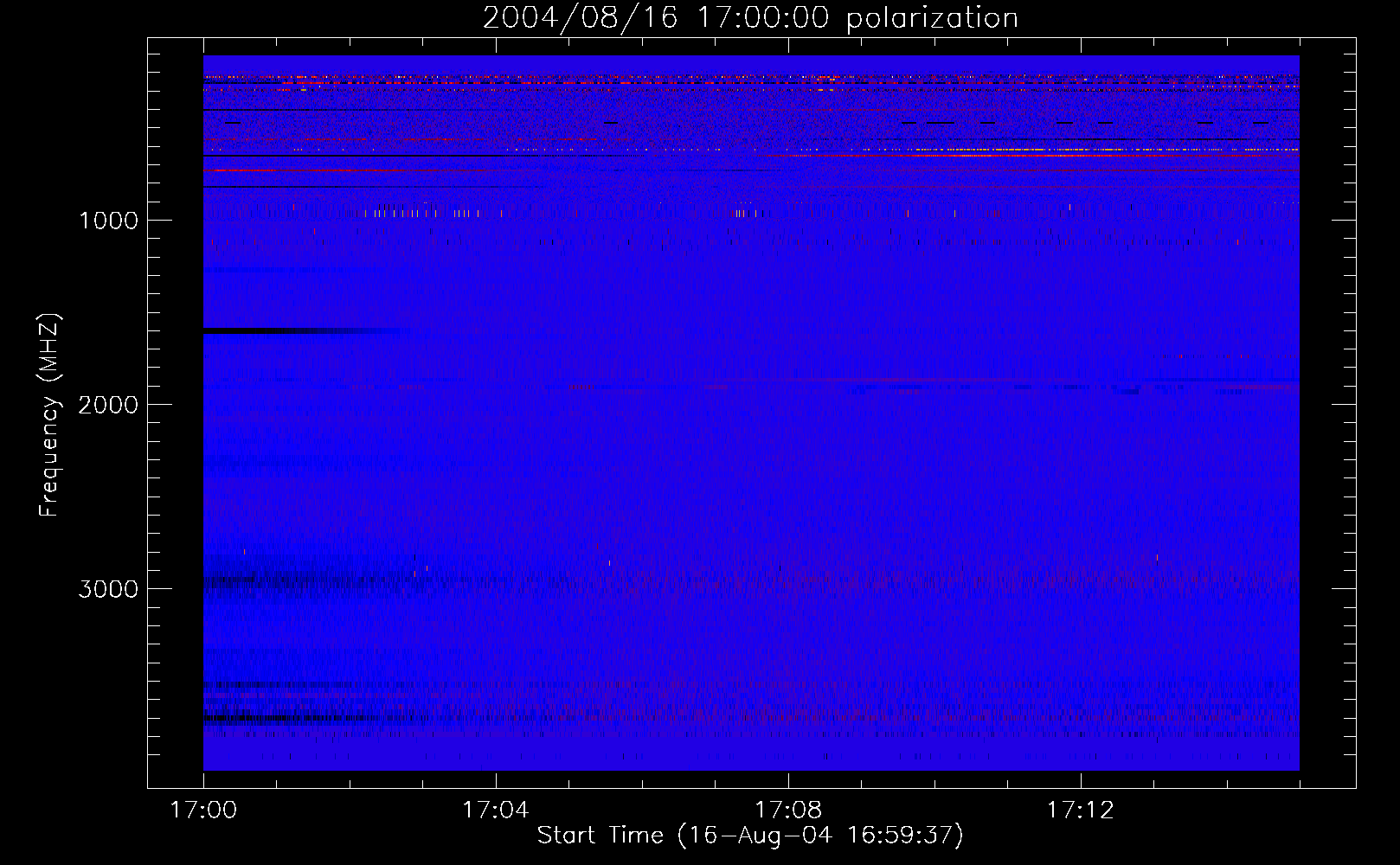Click the 17:12 time tick label
This screenshot has height=865, width=1400.
(x=1081, y=811)
